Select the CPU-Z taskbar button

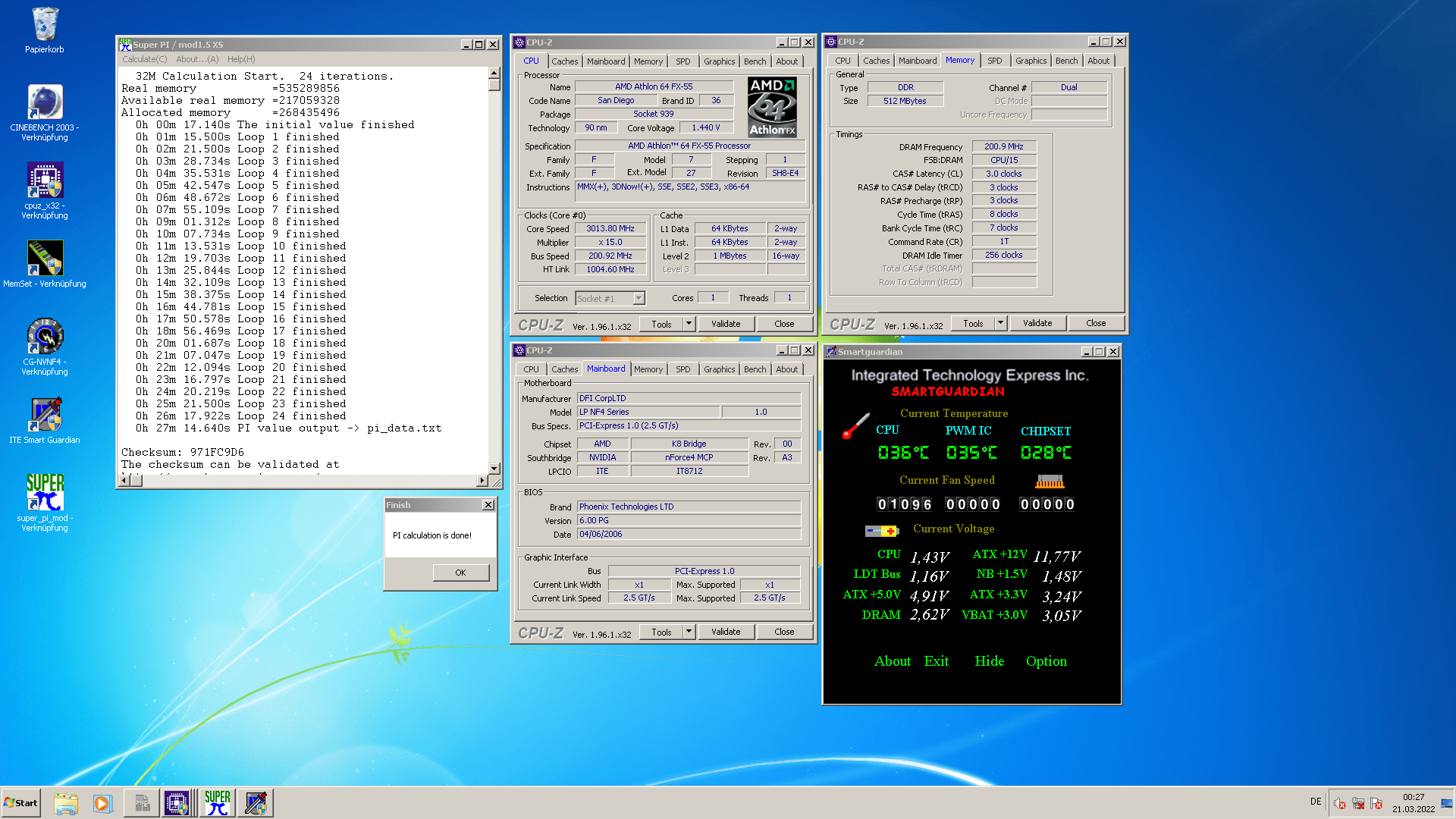coord(177,803)
